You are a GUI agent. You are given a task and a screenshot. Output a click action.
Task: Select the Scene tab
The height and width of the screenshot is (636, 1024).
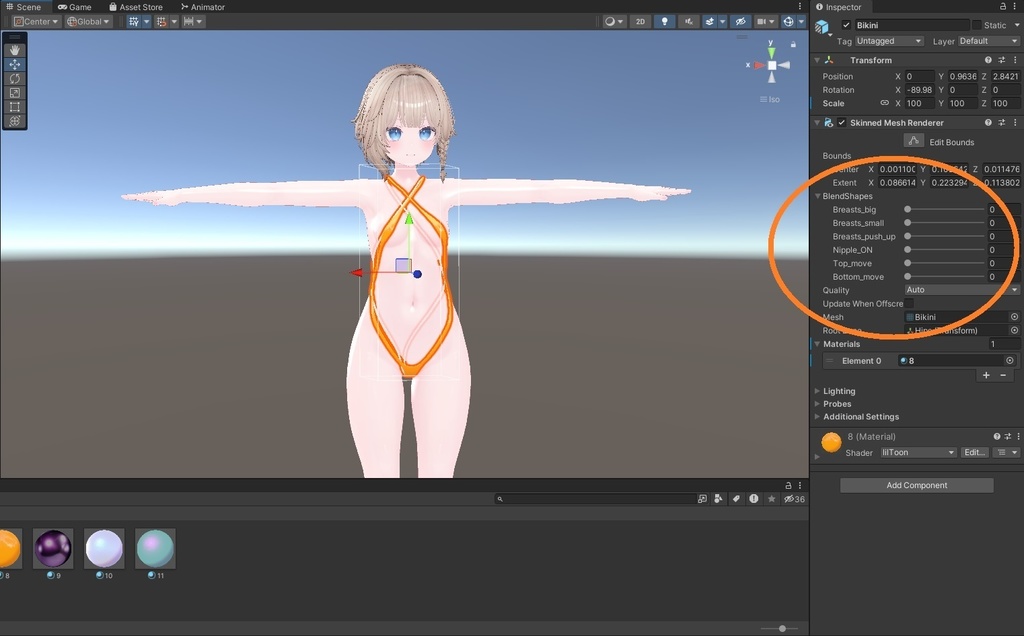pos(24,7)
